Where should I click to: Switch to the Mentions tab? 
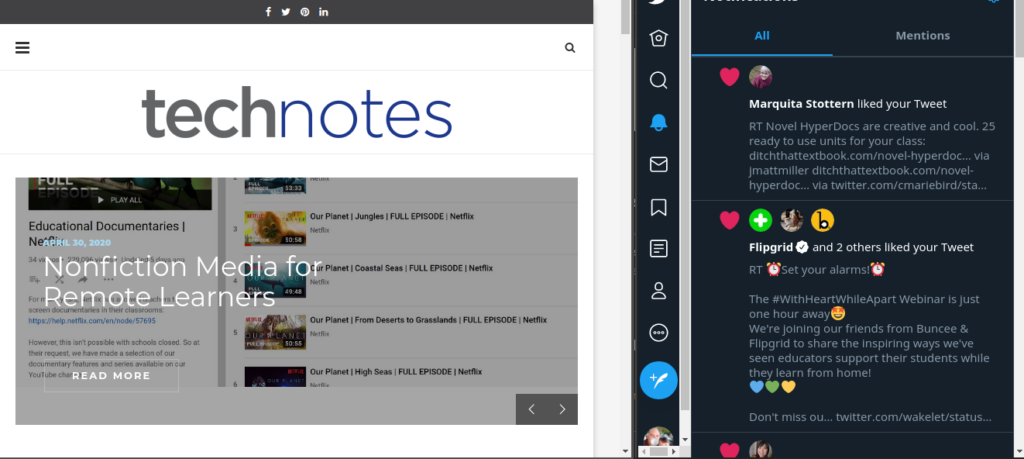[x=922, y=36]
